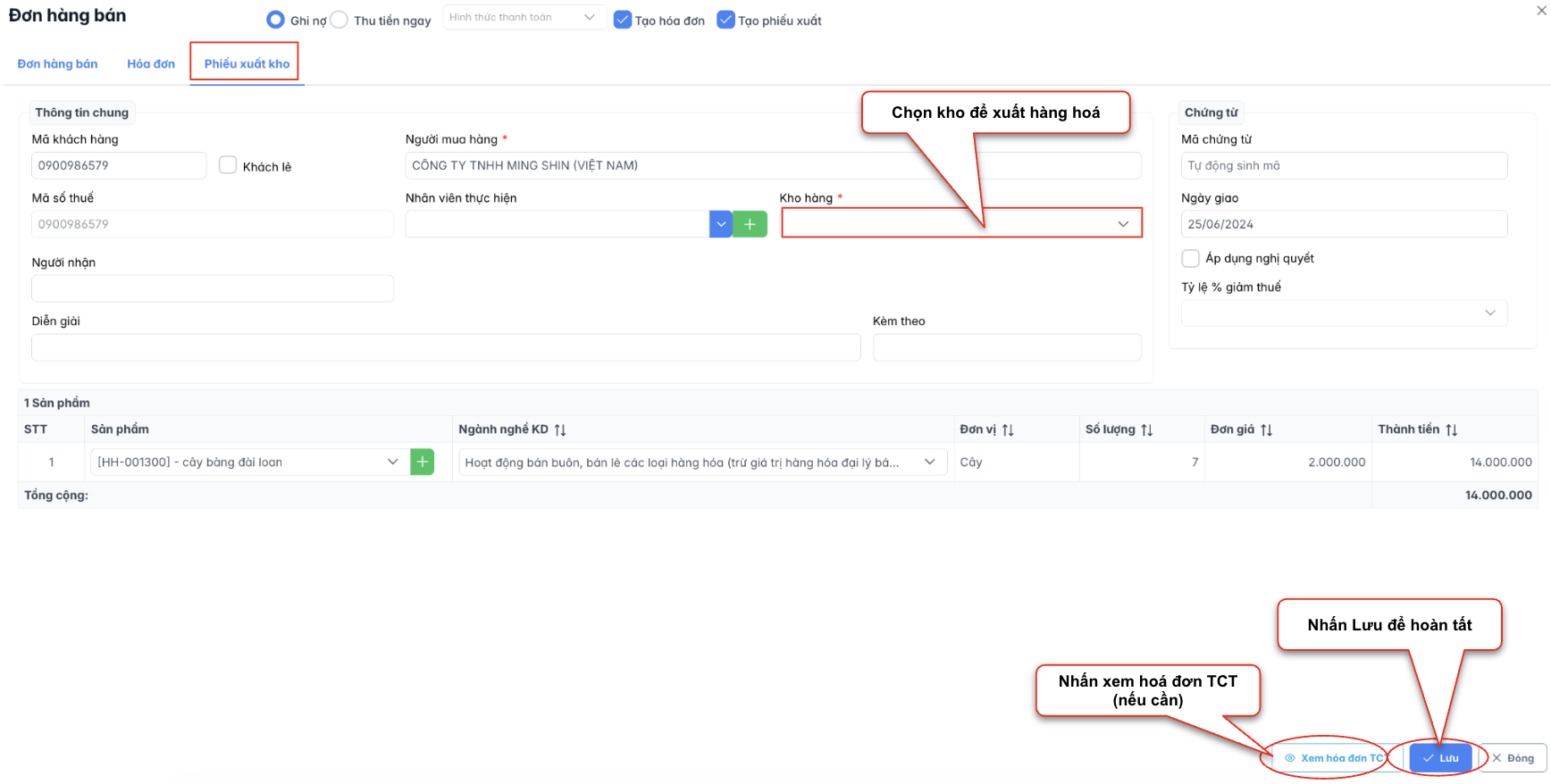
Task: Close the sales order dialog with X
Action: (1541, 11)
